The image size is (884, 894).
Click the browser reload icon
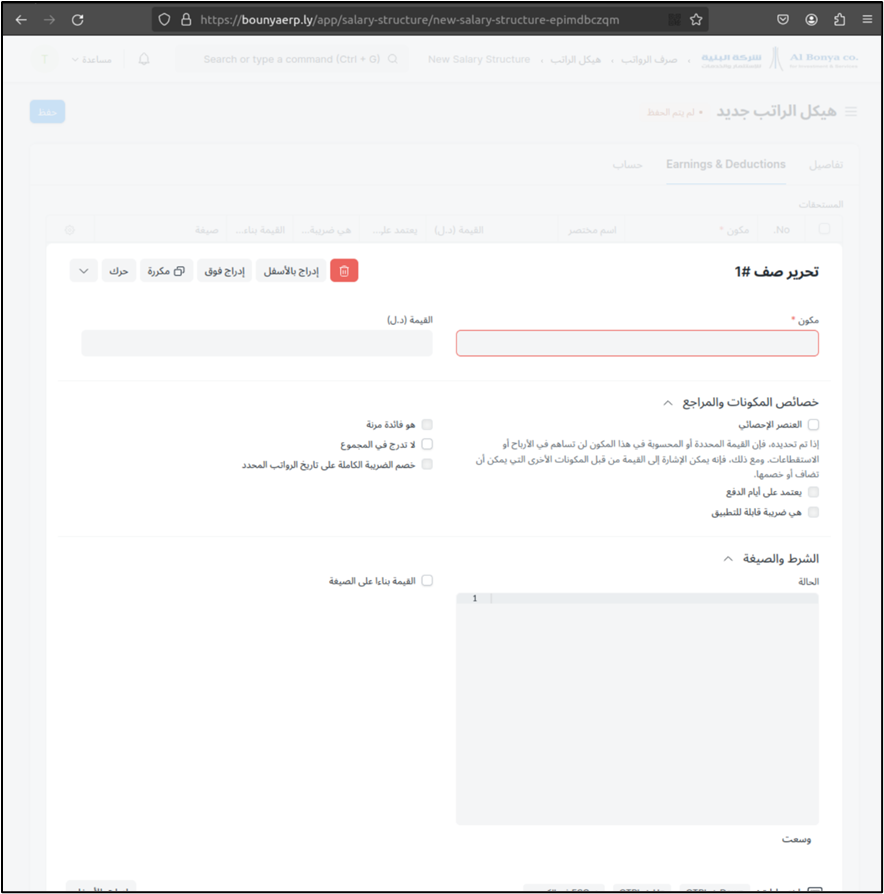(x=77, y=19)
